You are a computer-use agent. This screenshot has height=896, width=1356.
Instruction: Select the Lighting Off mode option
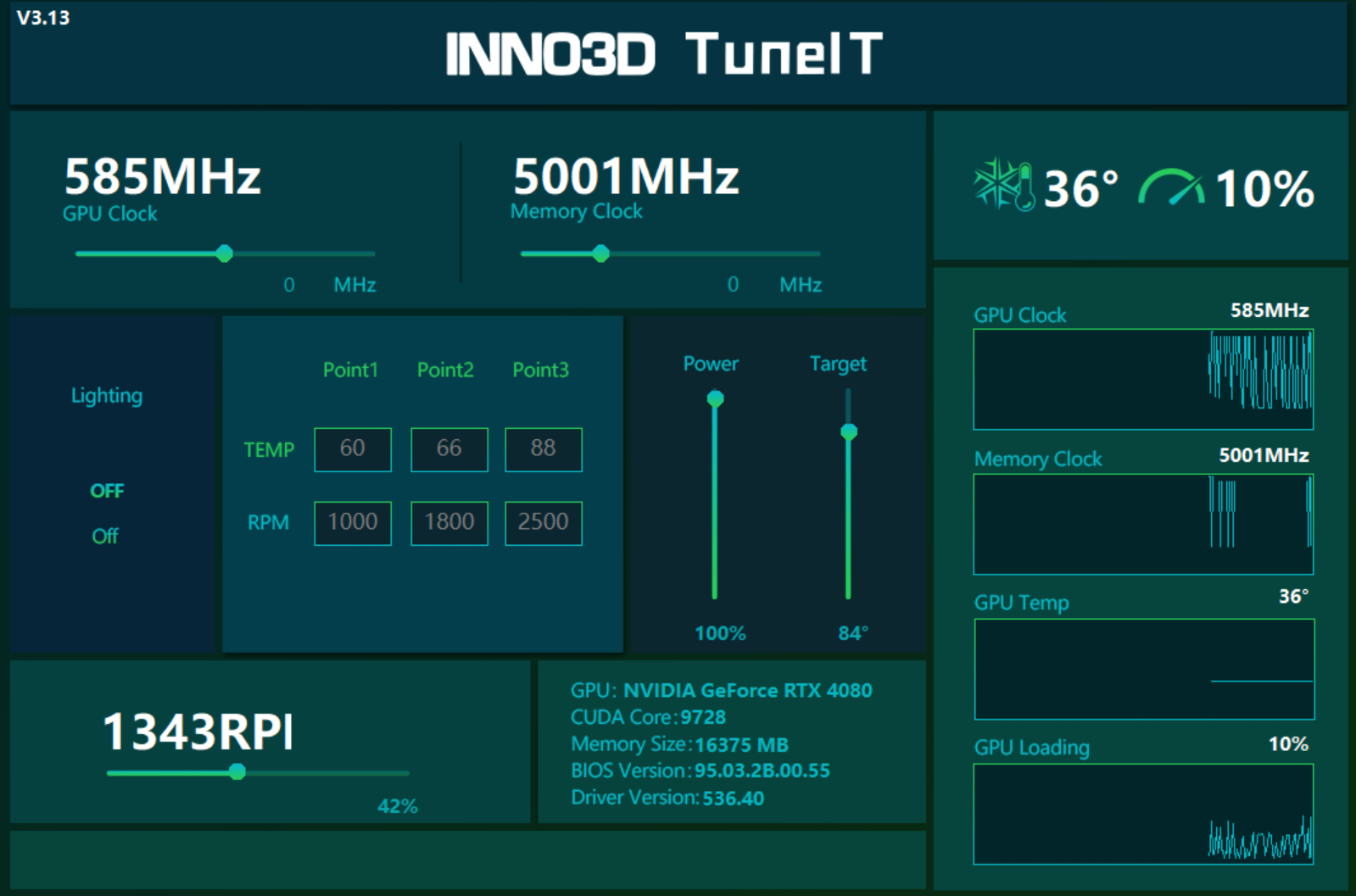[105, 536]
